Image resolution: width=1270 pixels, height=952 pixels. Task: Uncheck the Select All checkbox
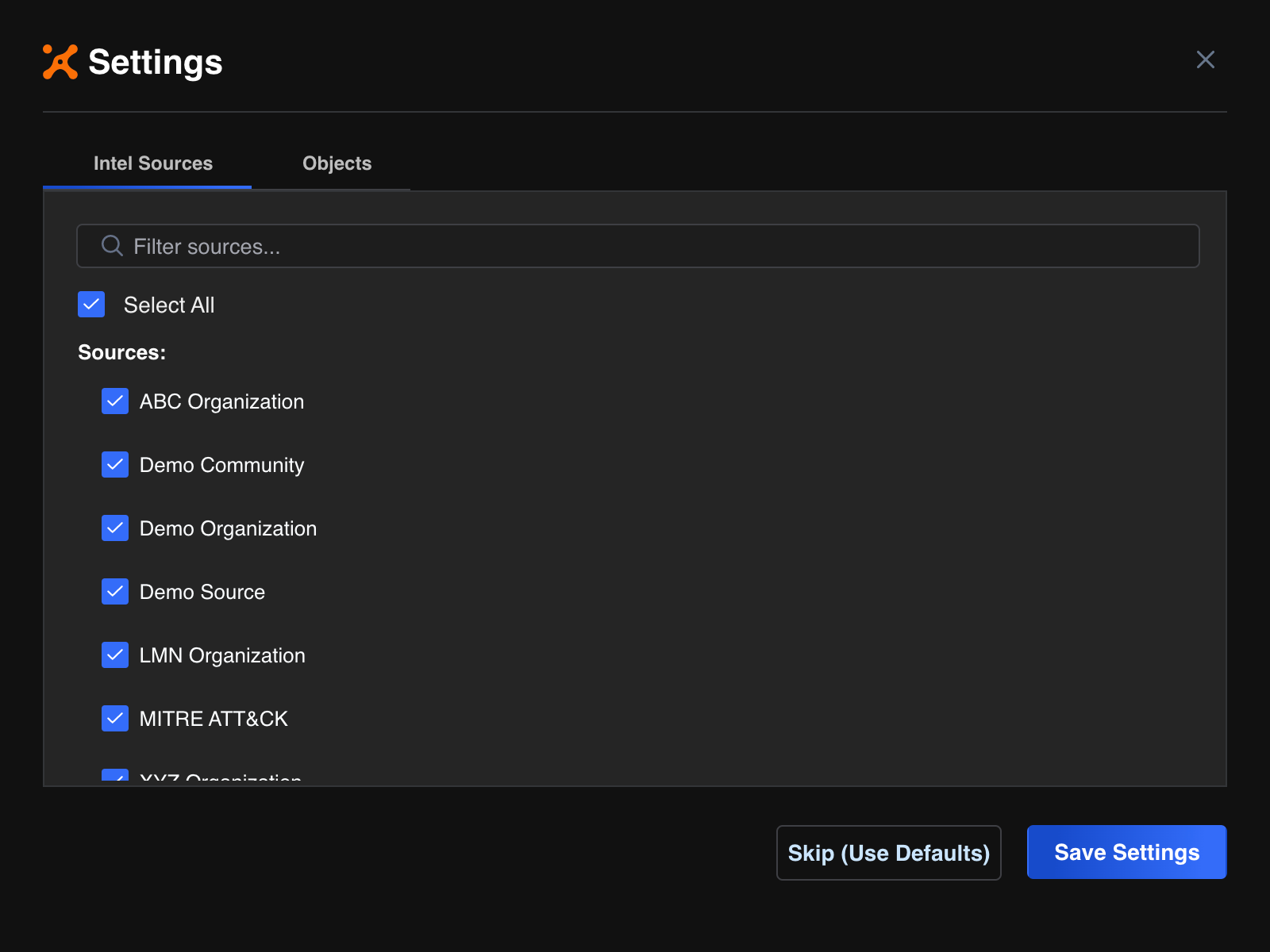pyautogui.click(x=91, y=304)
